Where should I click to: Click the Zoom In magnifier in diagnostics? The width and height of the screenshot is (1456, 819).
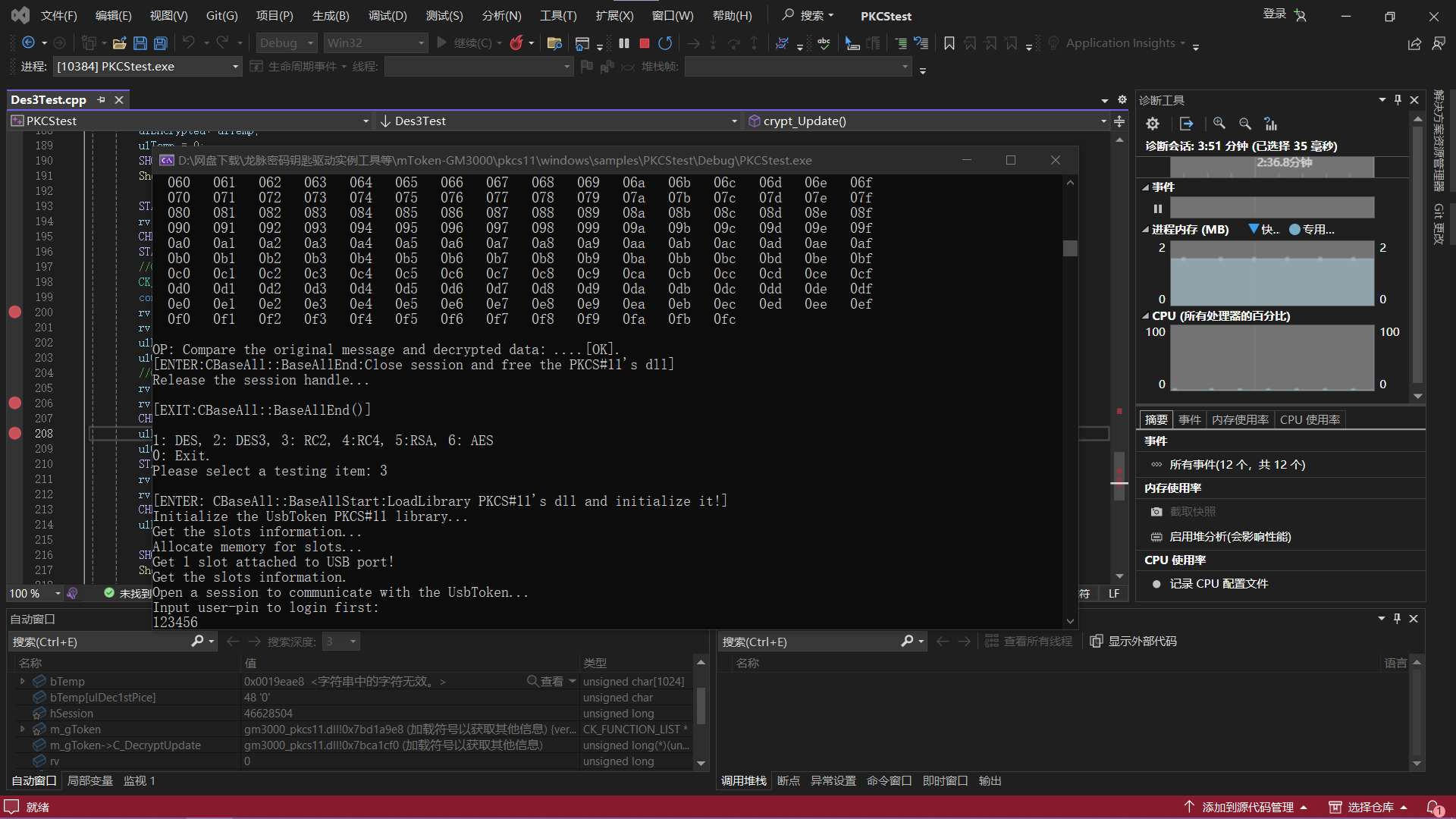click(x=1219, y=124)
